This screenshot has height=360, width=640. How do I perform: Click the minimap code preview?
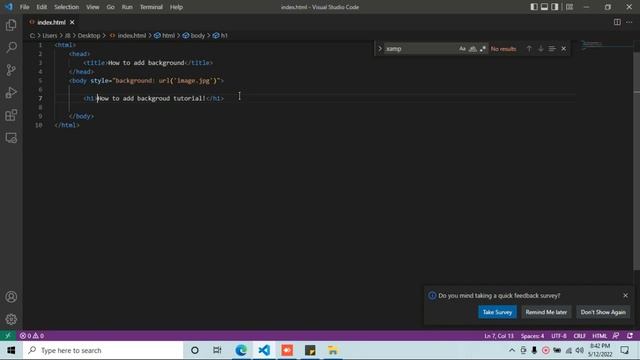592,44
